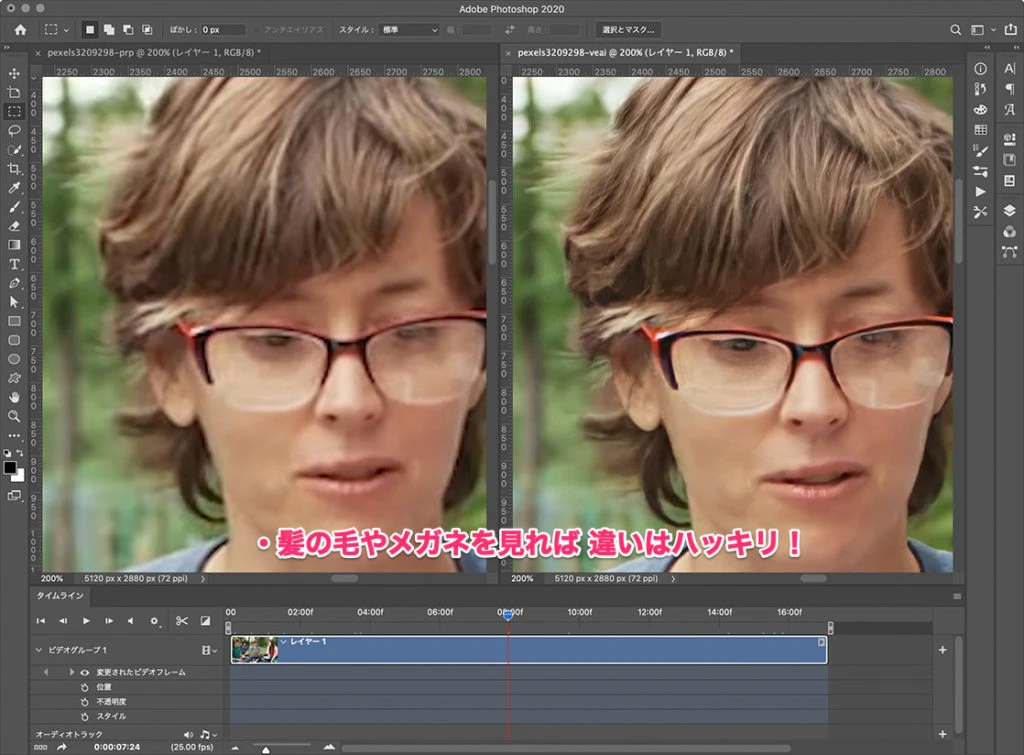
Task: Select the Zoom tool
Action: pyautogui.click(x=14, y=416)
